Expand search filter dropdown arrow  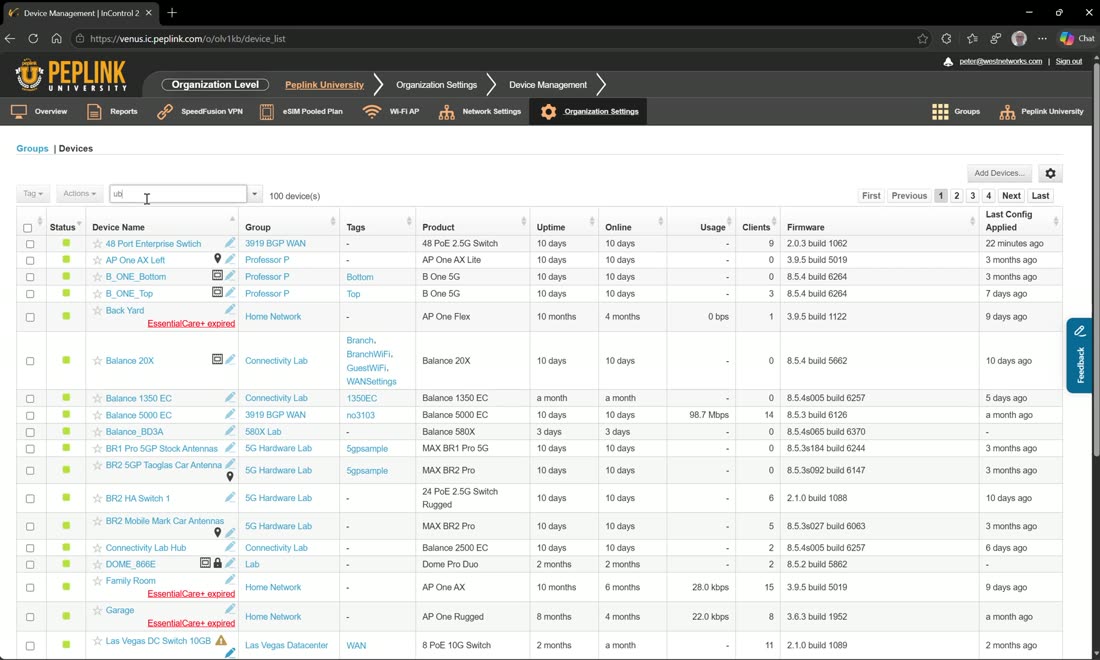pyautogui.click(x=255, y=194)
